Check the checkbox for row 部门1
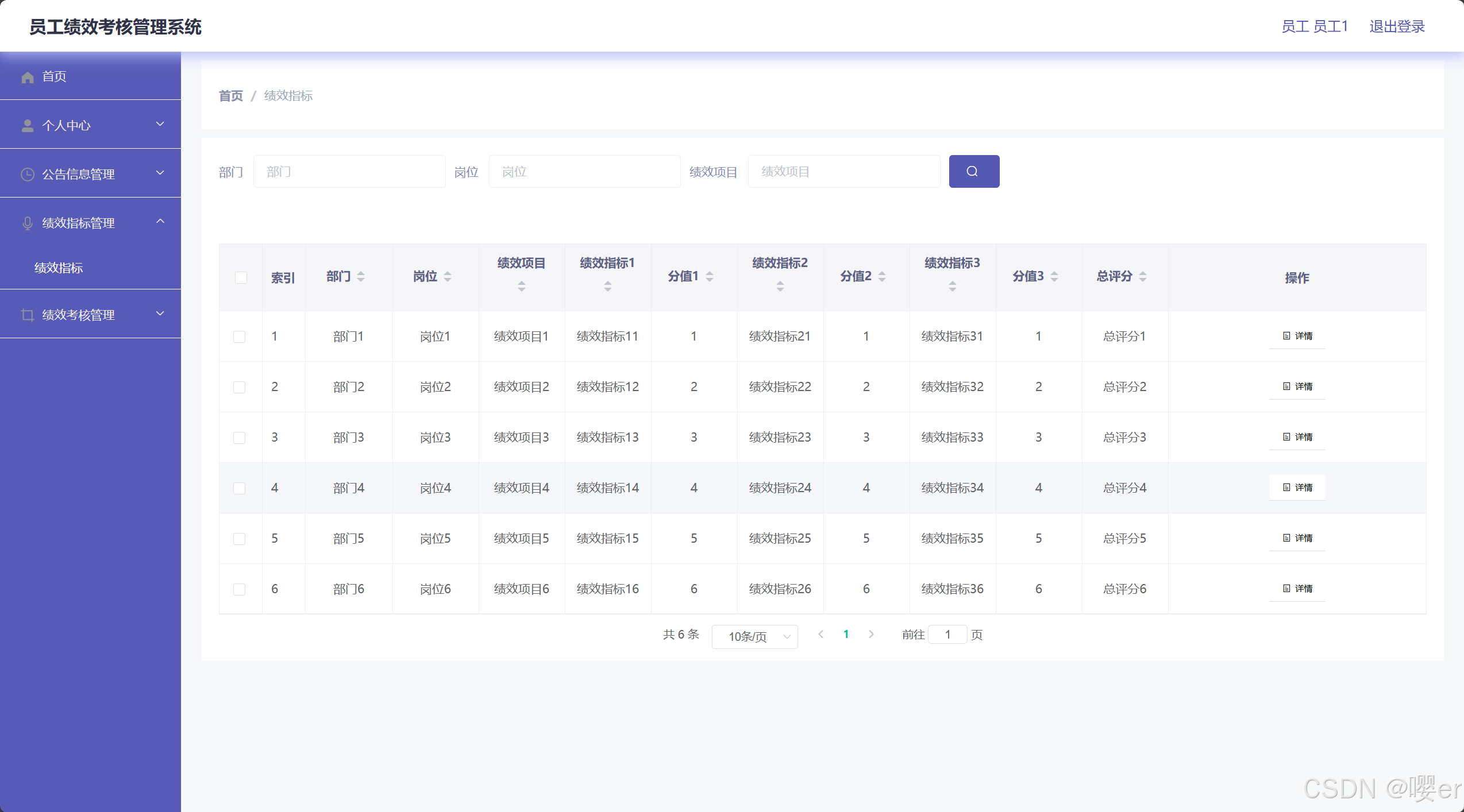This screenshot has width=1464, height=812. 240,337
